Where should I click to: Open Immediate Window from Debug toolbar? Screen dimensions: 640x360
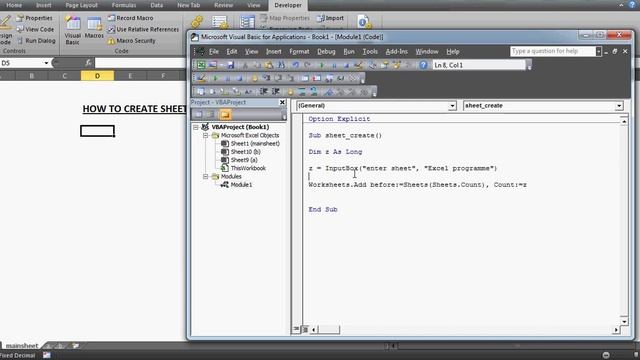coord(317,78)
